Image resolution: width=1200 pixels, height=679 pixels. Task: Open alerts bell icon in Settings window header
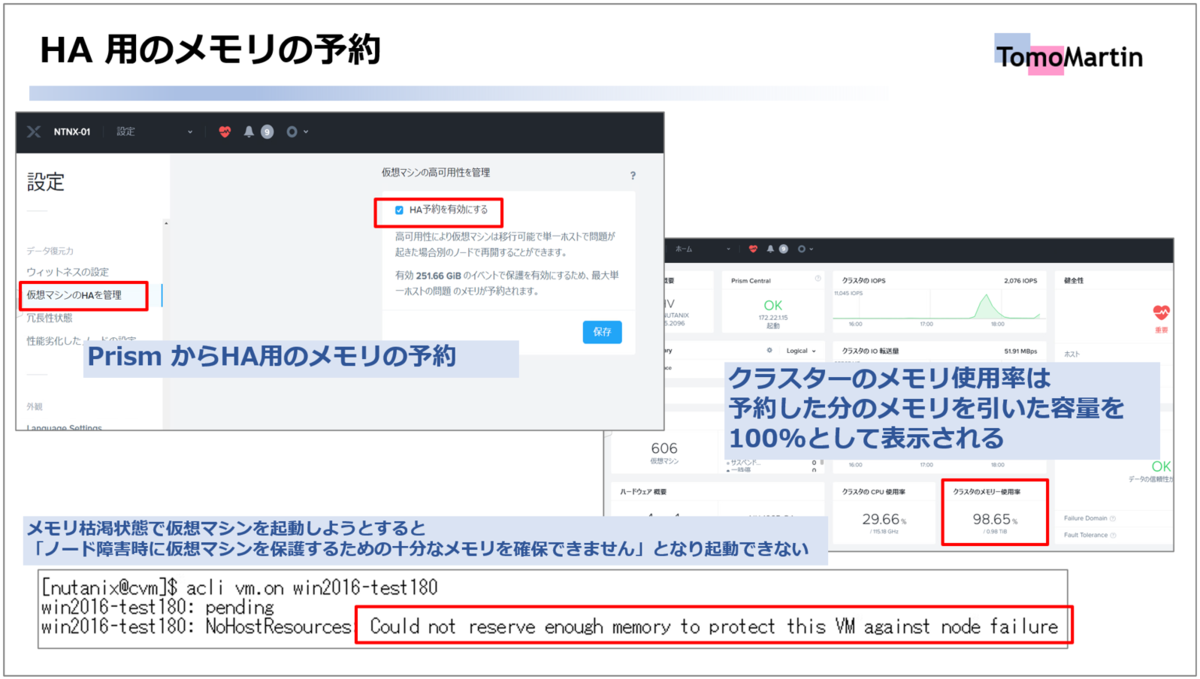249,131
